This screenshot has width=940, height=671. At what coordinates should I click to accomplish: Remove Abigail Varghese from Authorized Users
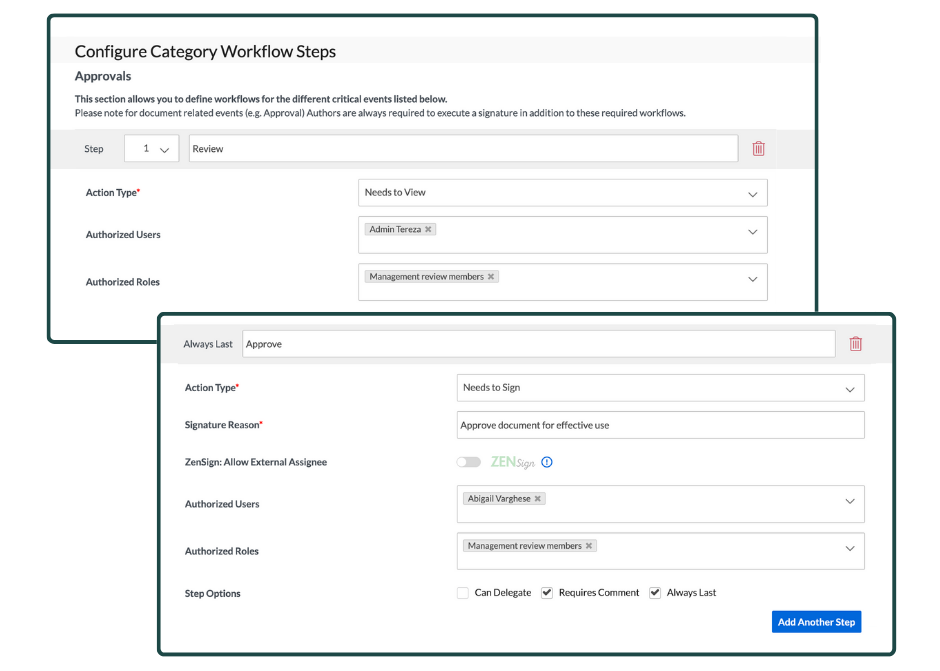point(537,497)
